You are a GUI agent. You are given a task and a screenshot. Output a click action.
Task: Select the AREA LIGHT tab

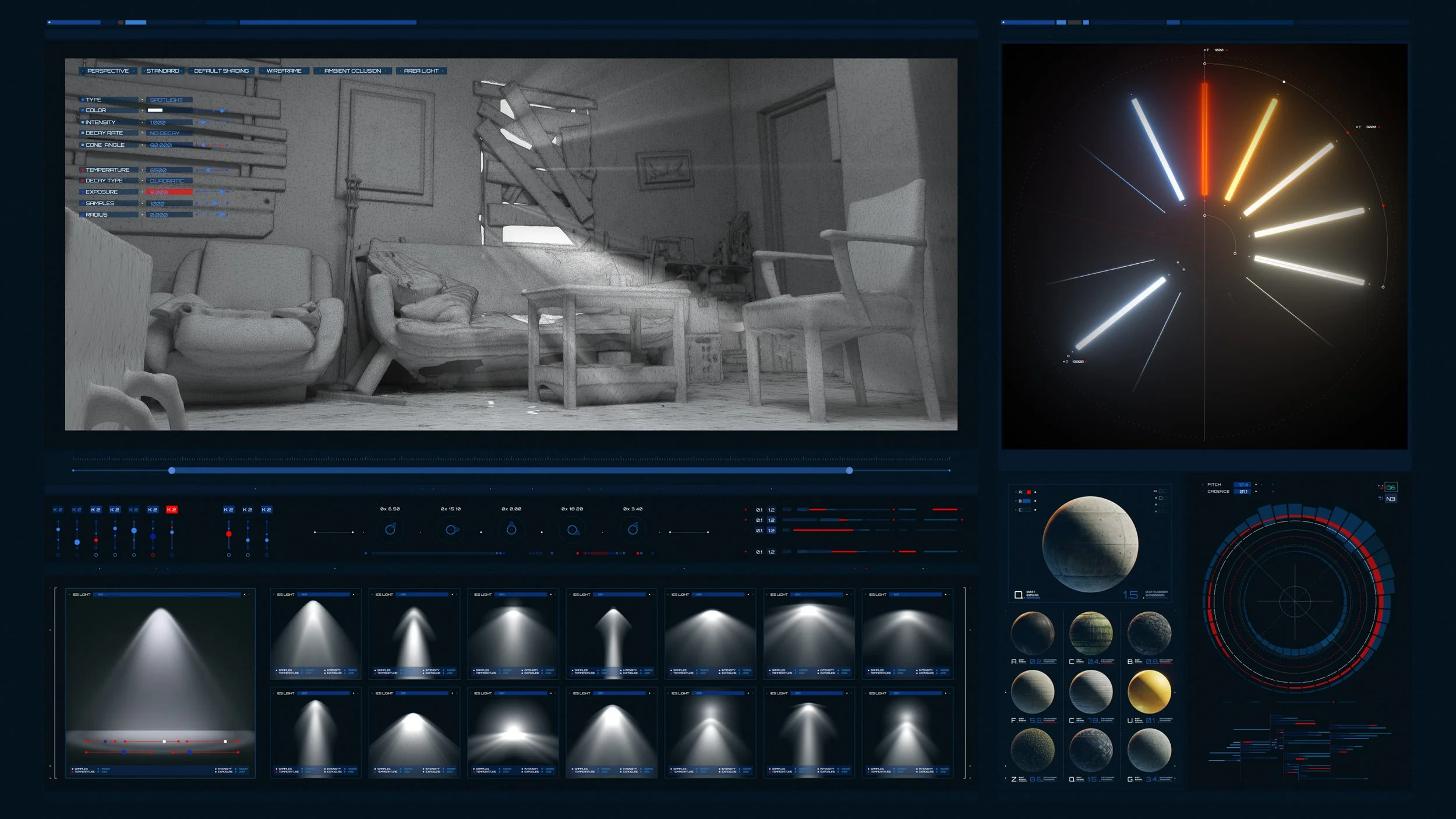(x=421, y=70)
